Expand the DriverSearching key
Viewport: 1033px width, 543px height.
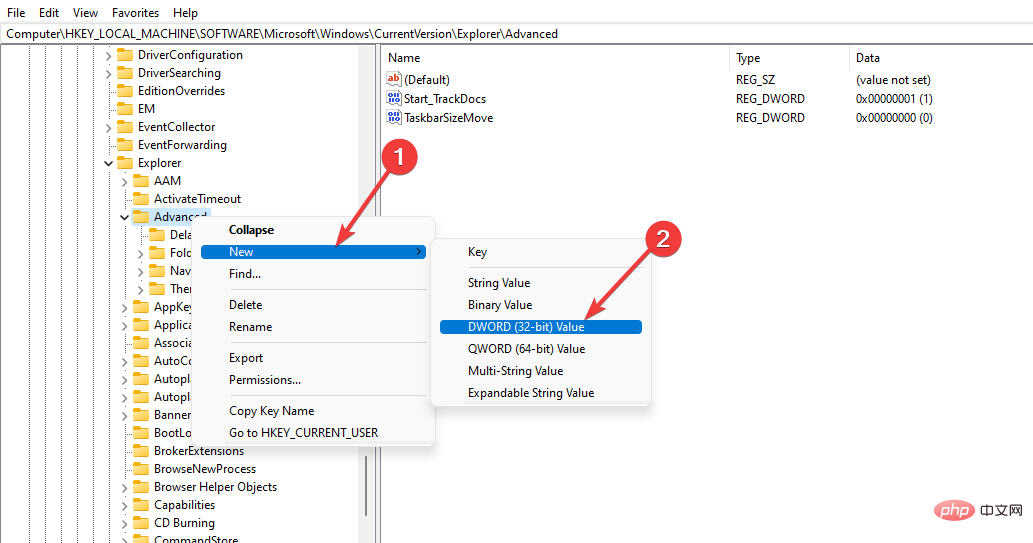coord(109,74)
